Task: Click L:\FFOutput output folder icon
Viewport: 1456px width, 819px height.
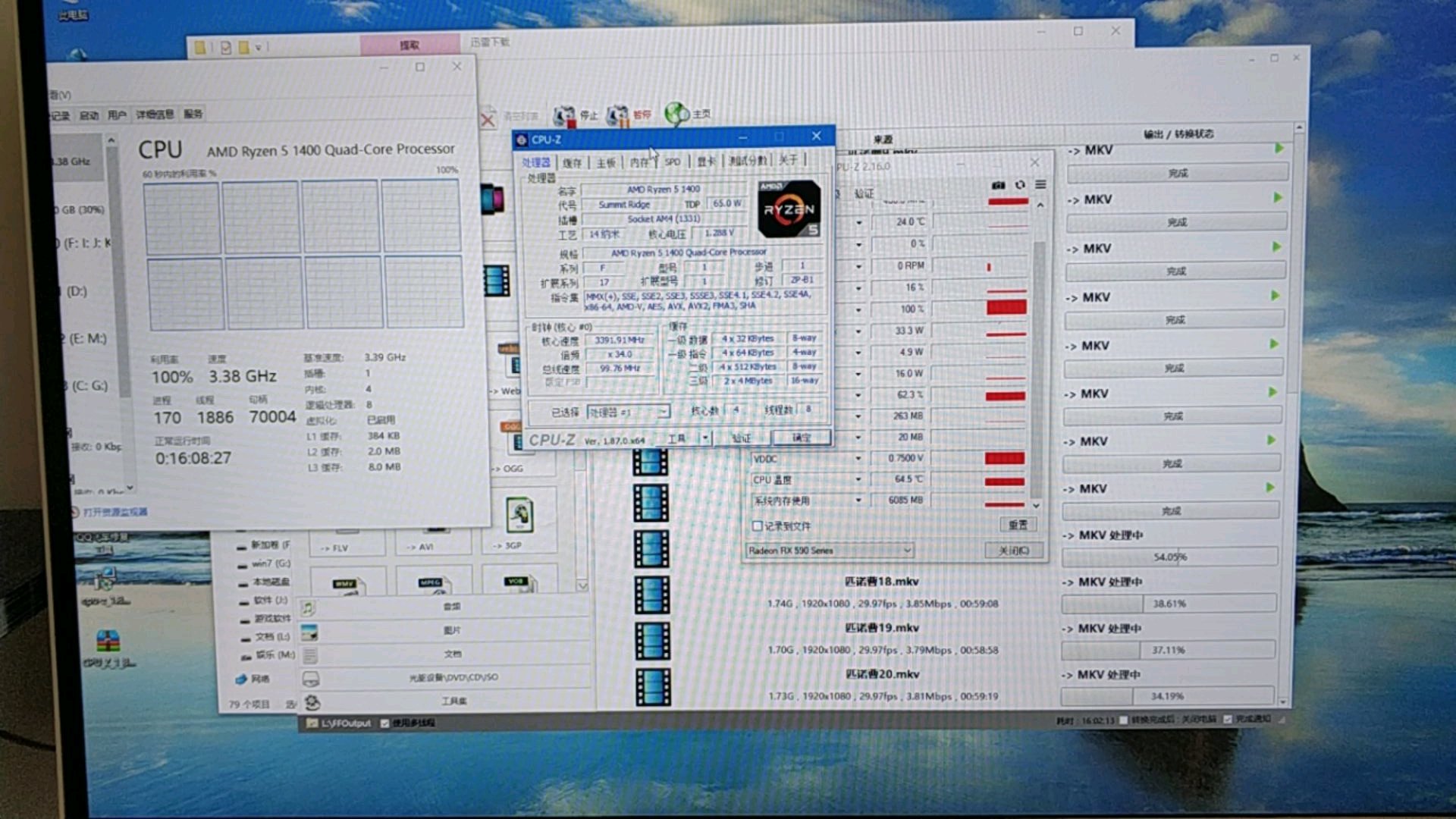Action: (x=312, y=723)
